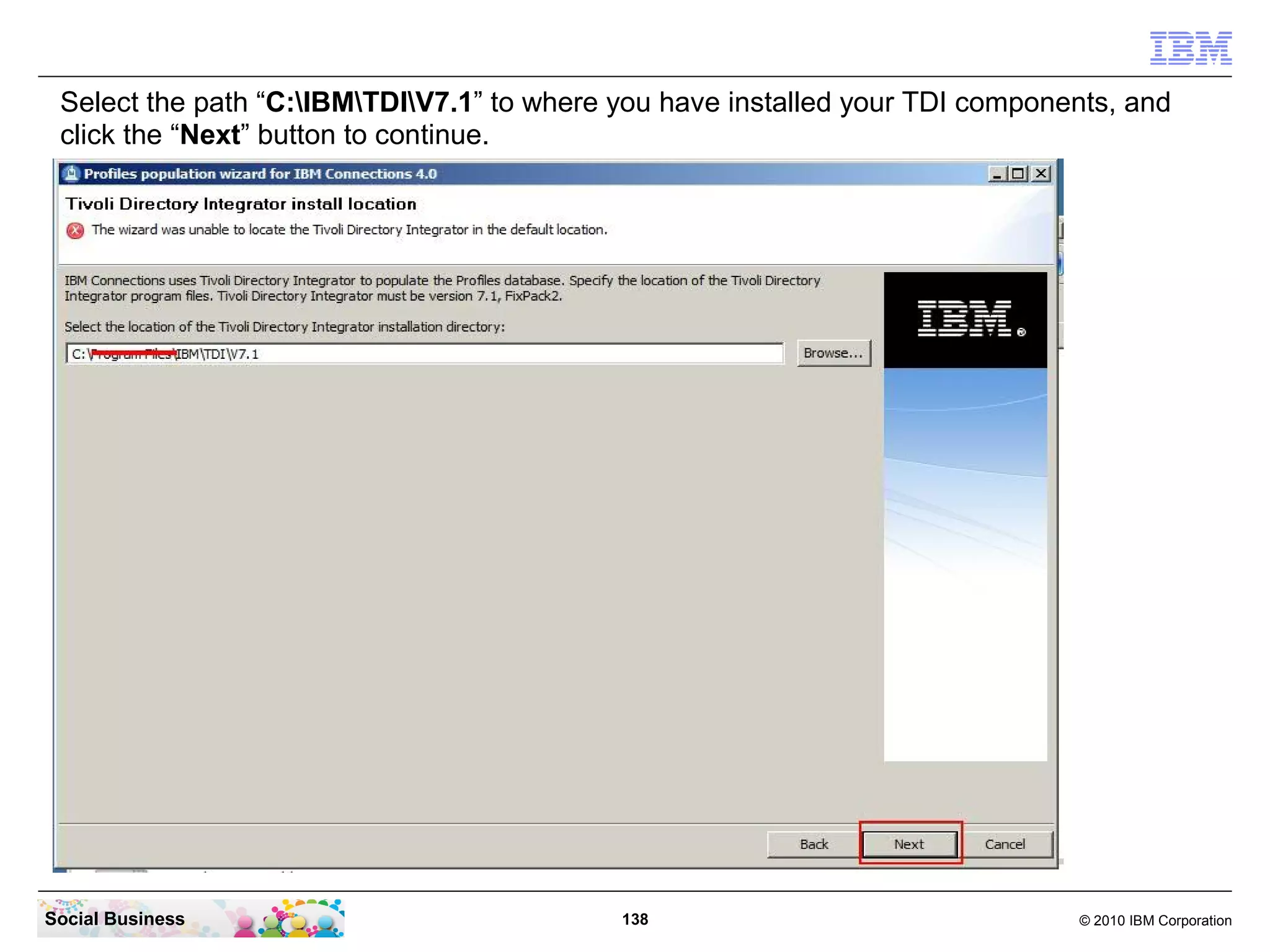
Task: Focus the TDI installation directory field
Action: (x=425, y=354)
